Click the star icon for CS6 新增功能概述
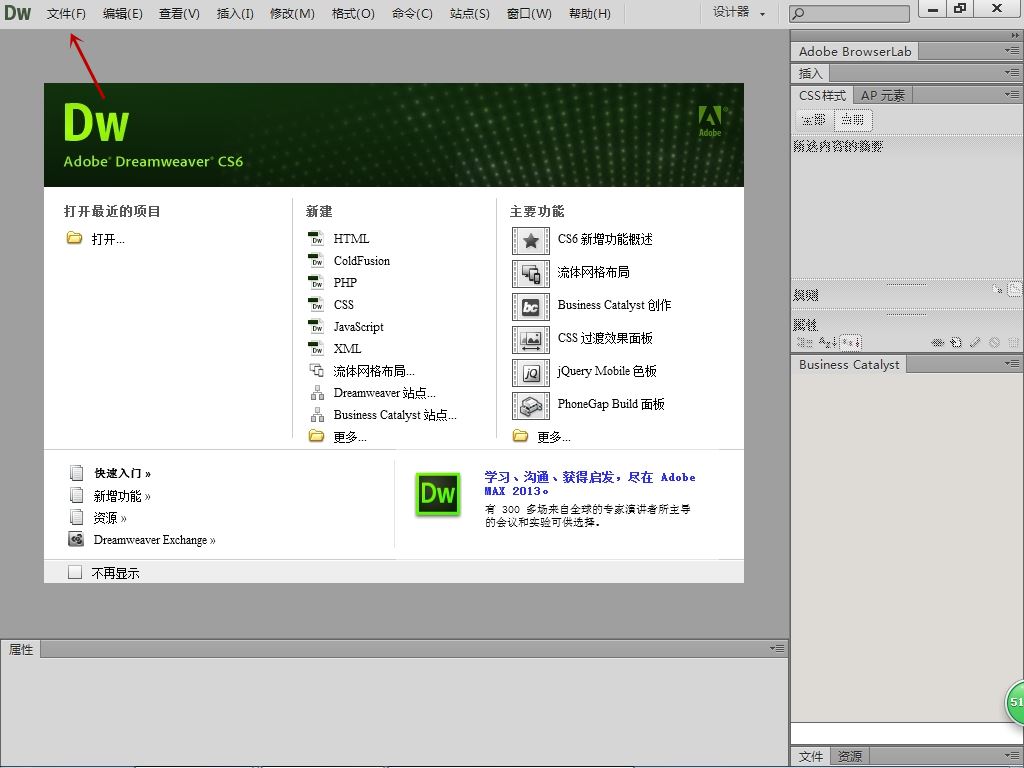Viewport: 1024px width, 768px height. pyautogui.click(x=531, y=240)
